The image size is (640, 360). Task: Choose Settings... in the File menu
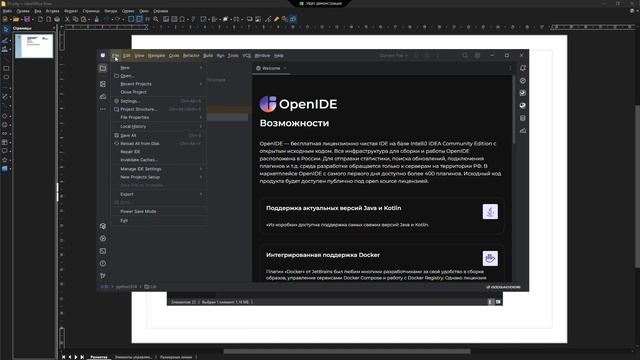pos(159,101)
